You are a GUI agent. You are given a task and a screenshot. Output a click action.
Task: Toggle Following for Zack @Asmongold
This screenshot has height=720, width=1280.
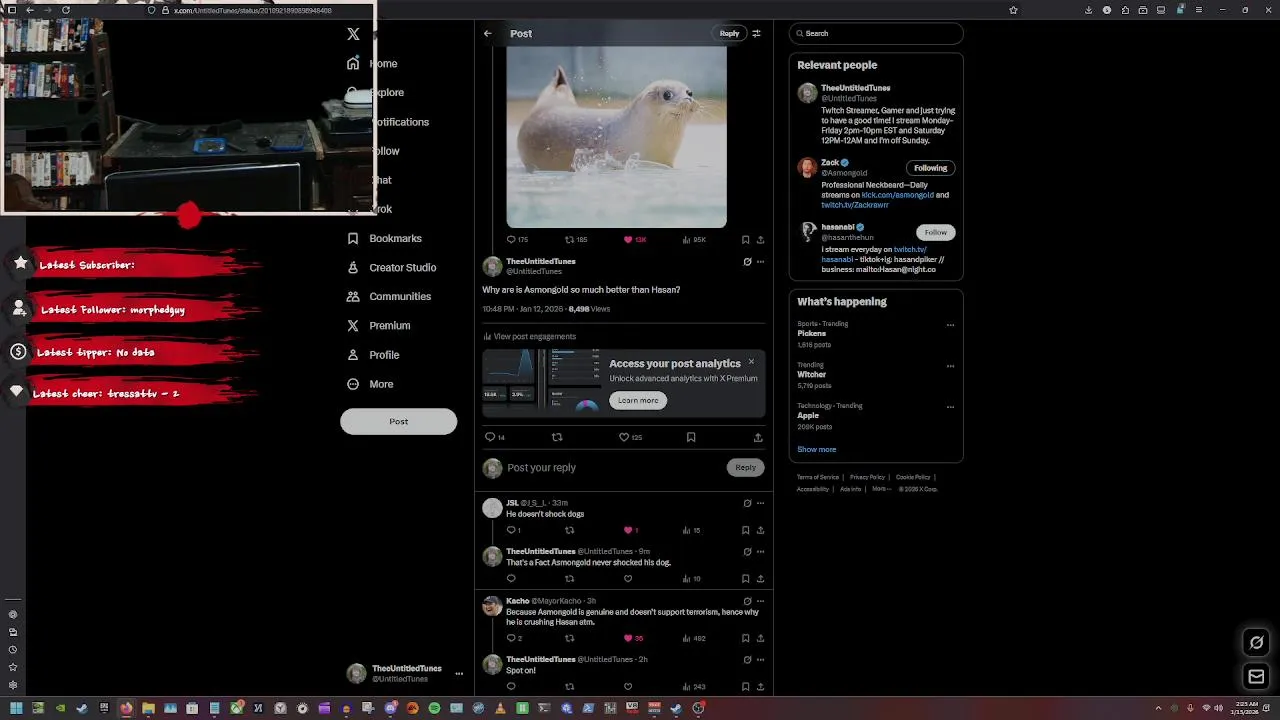pyautogui.click(x=930, y=168)
